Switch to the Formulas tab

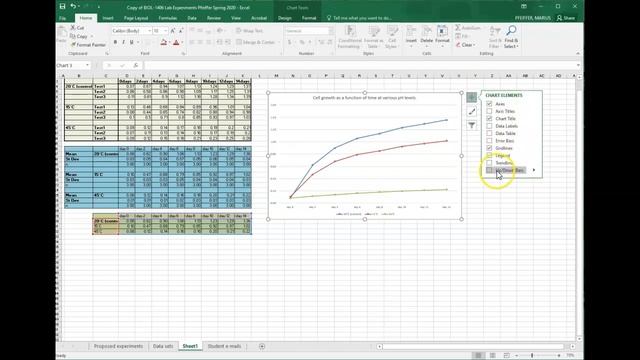tap(168, 18)
